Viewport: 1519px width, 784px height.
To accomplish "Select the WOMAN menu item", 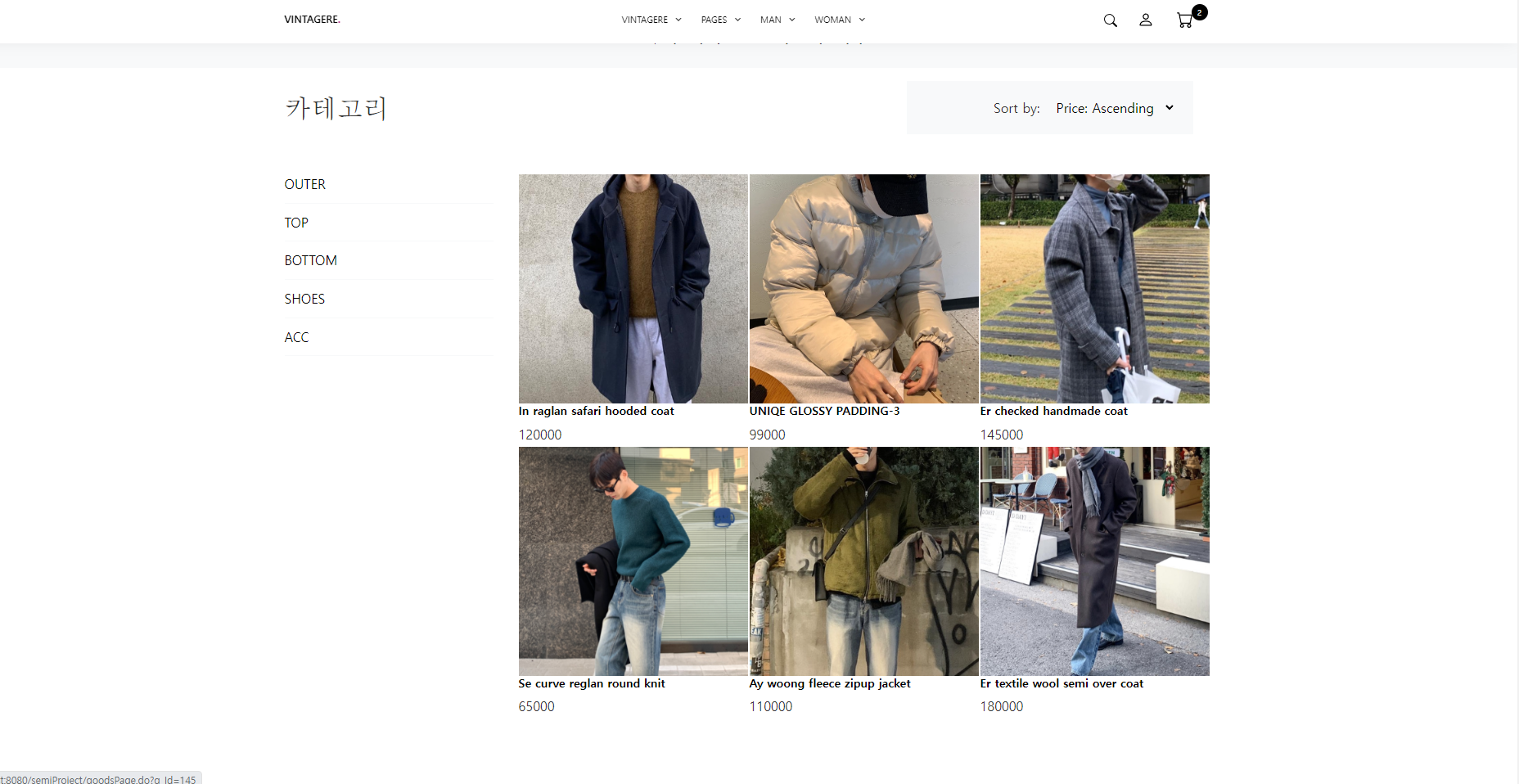I will click(832, 19).
